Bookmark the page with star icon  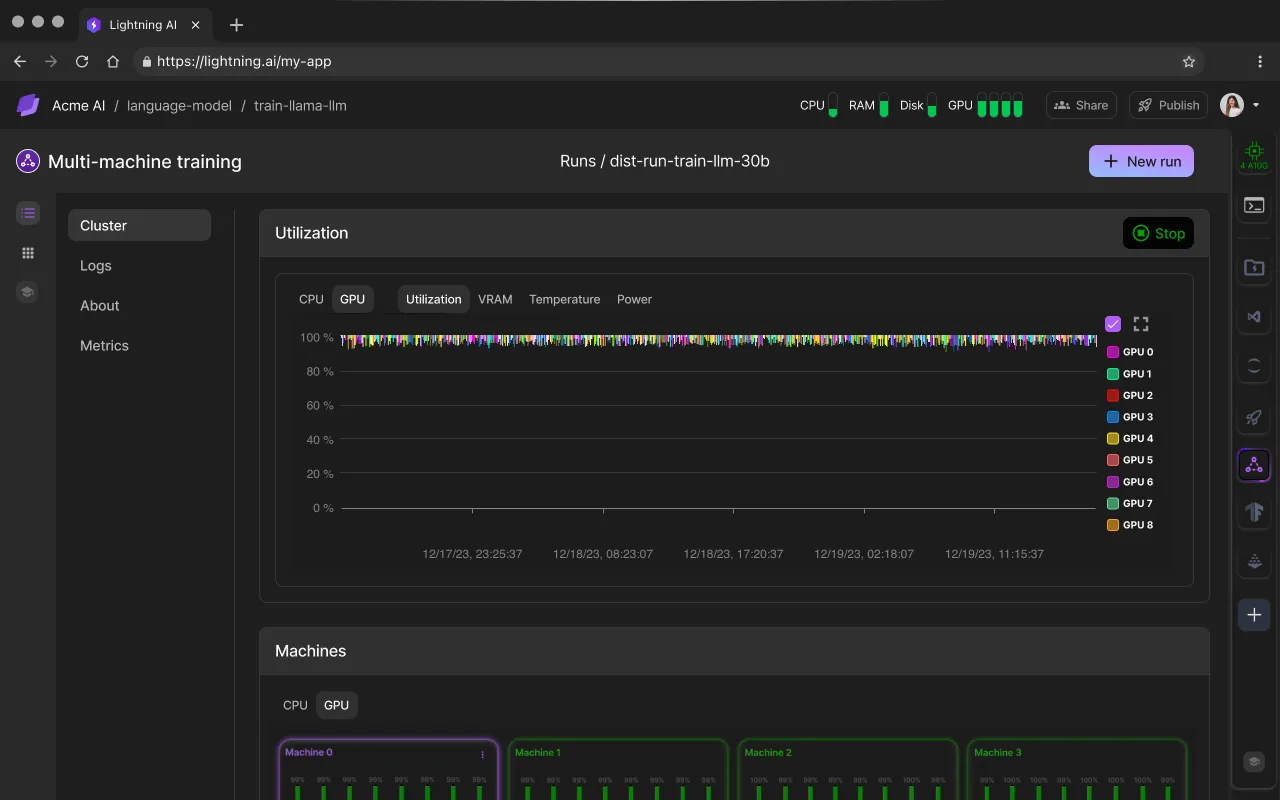pyautogui.click(x=1189, y=61)
